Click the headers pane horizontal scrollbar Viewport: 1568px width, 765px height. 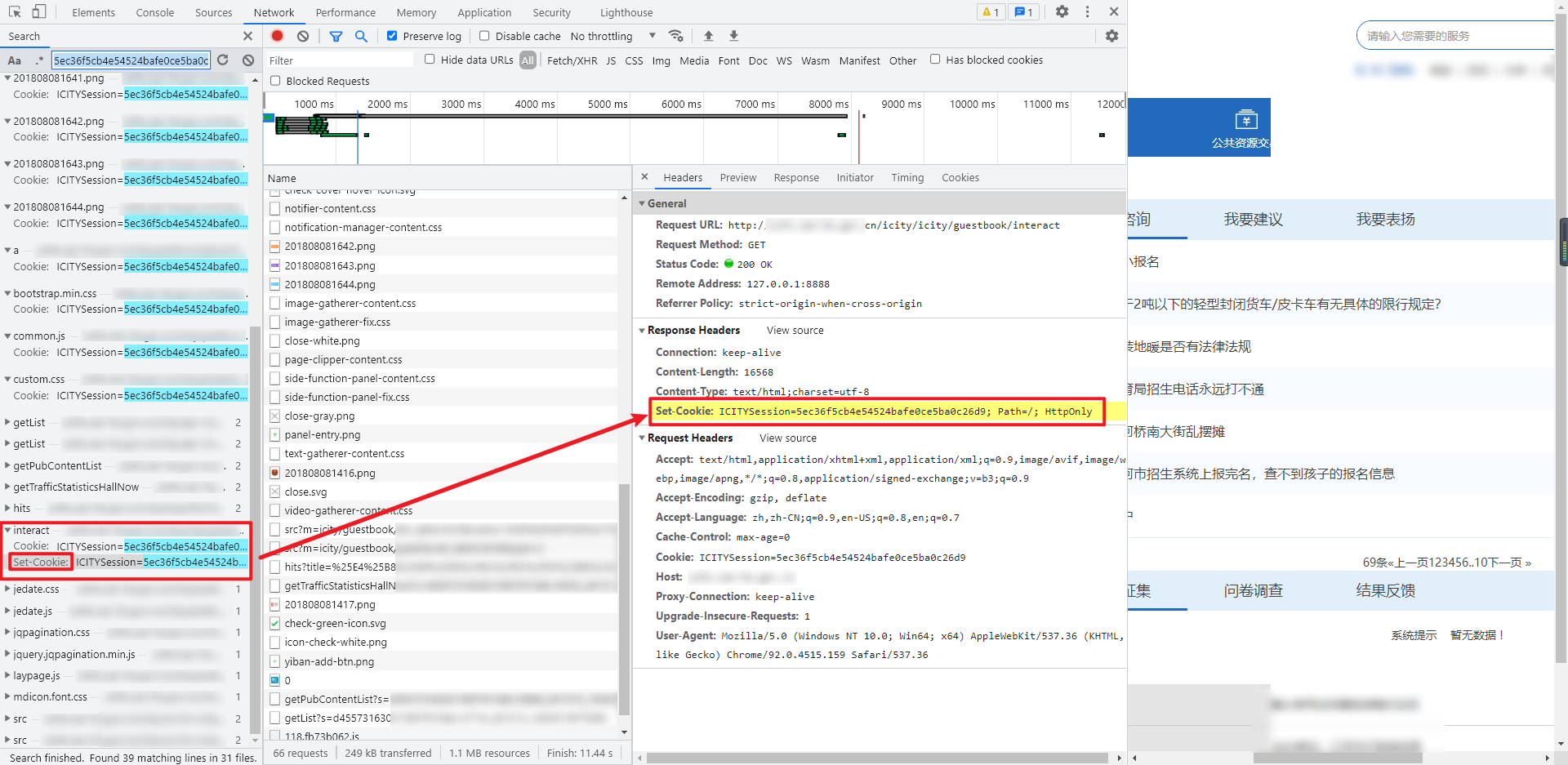tap(877, 758)
